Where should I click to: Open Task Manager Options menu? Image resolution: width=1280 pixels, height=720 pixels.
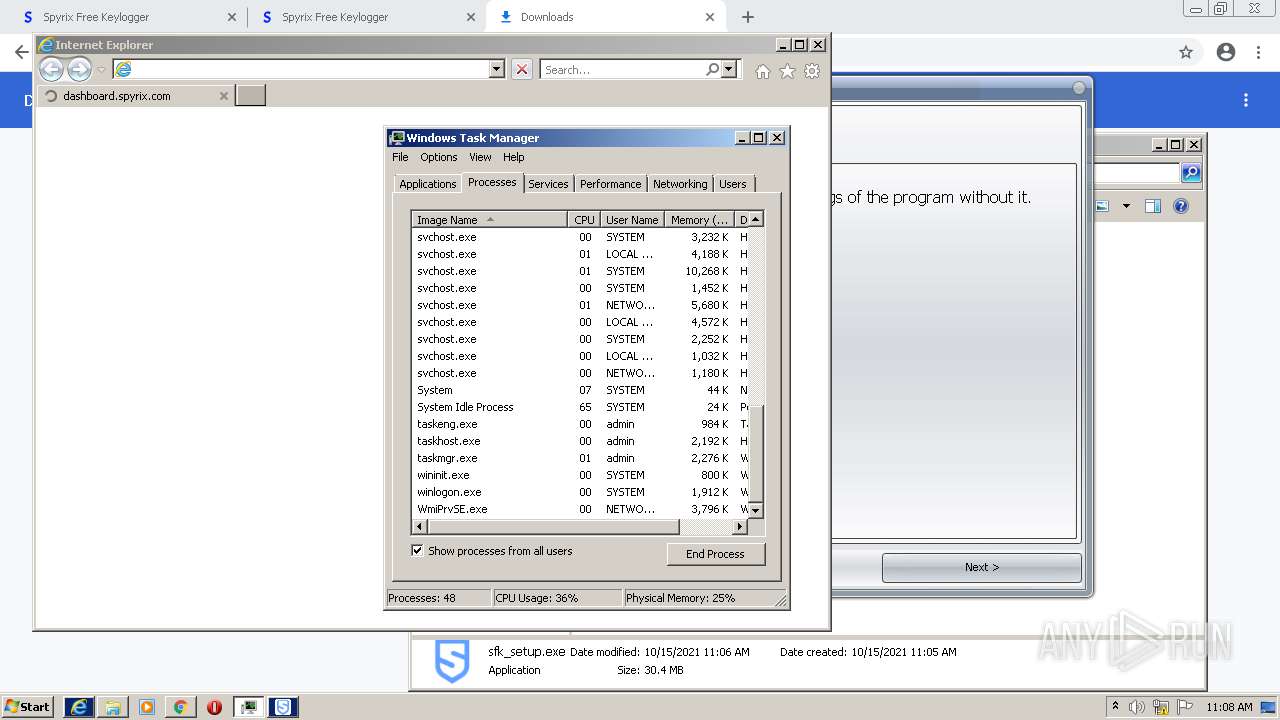click(x=438, y=157)
